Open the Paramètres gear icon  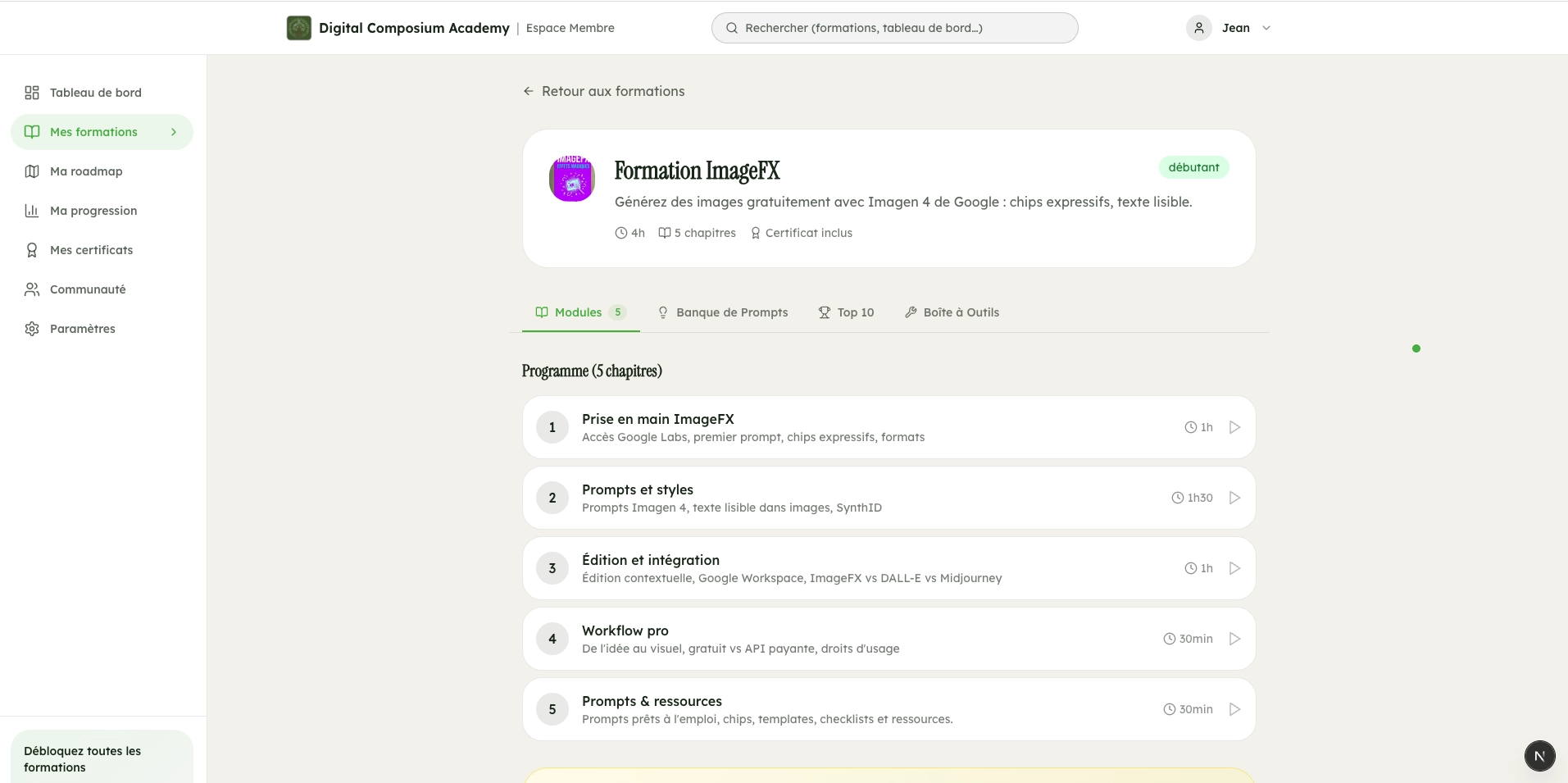coord(31,328)
